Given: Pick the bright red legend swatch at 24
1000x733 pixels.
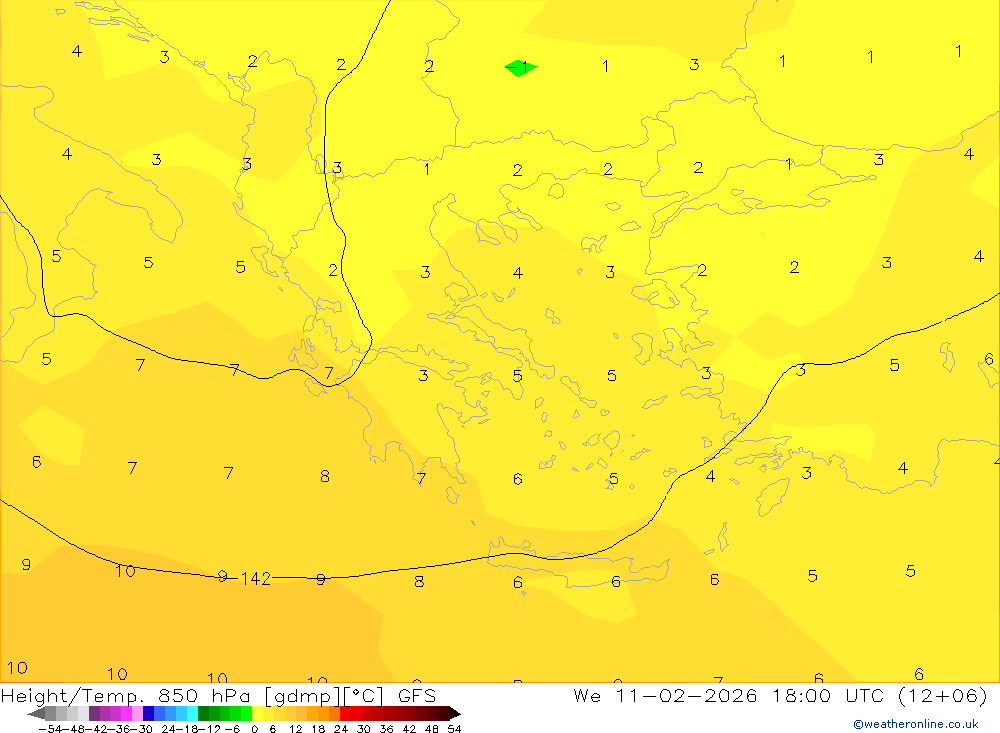Looking at the screenshot, I should [345, 714].
